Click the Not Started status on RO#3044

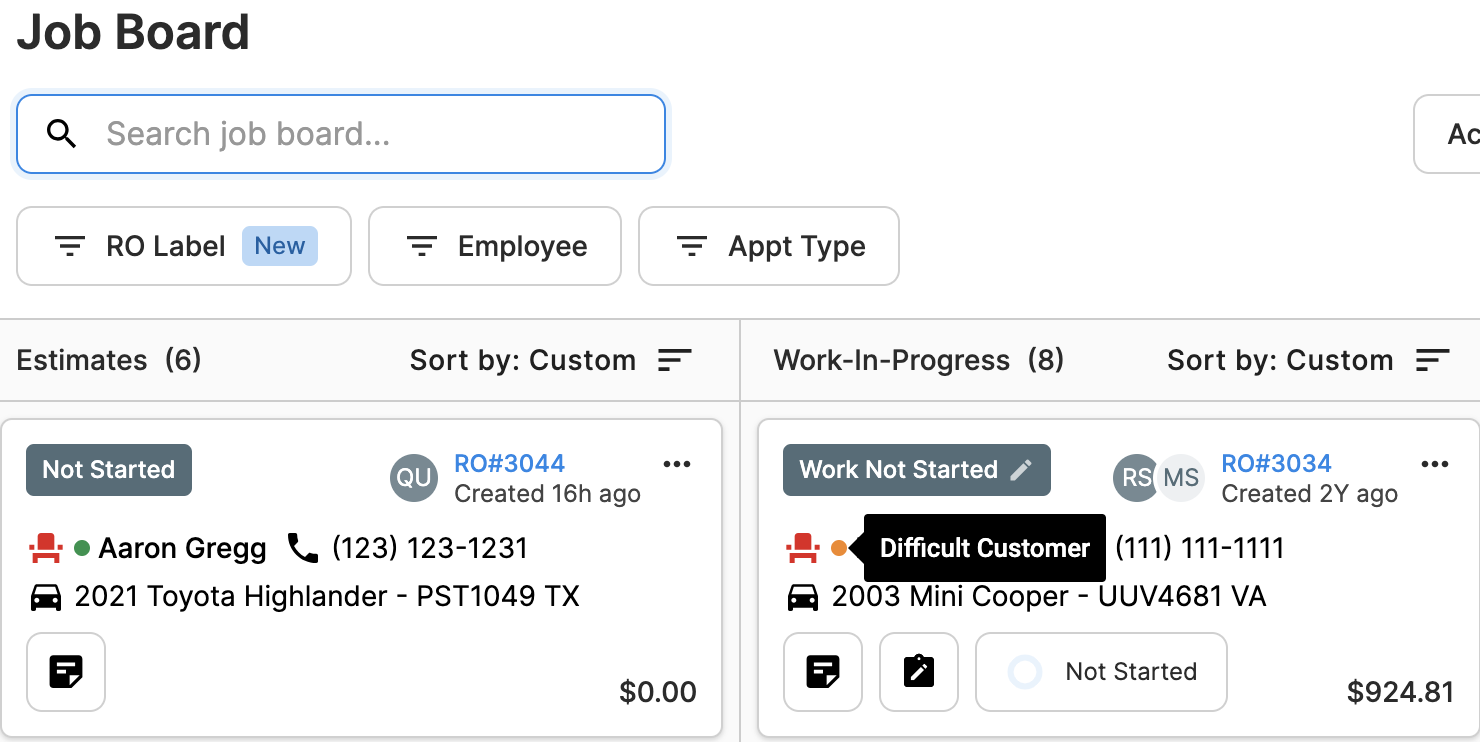pos(109,470)
